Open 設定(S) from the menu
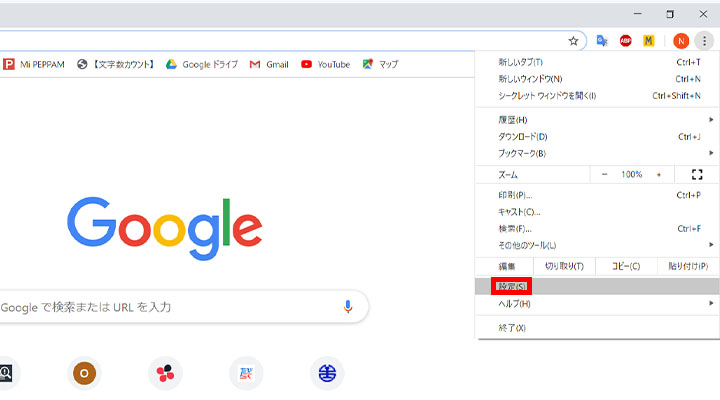The image size is (720, 400). (597, 287)
